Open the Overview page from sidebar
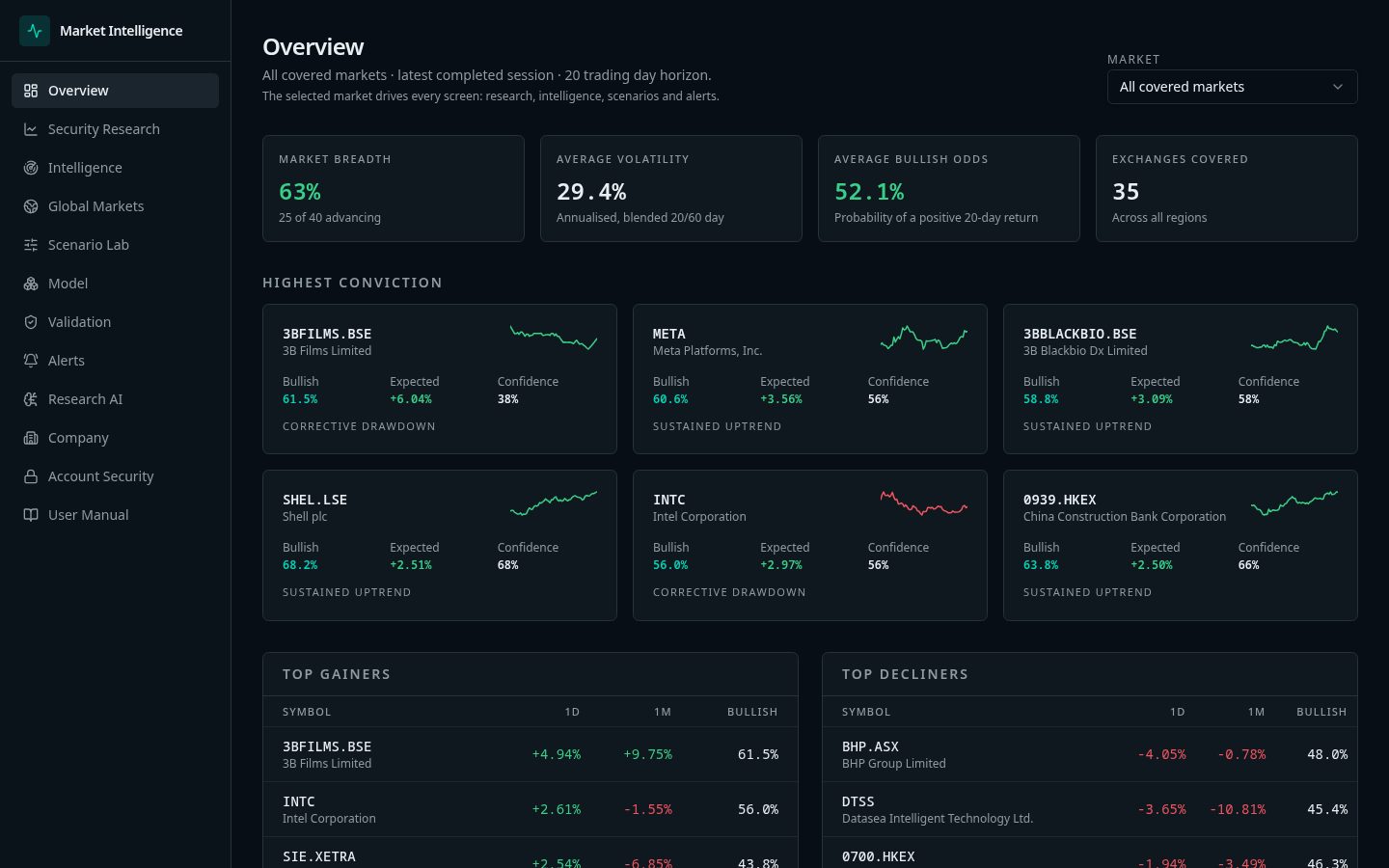Viewport: 1389px width, 868px height. point(115,91)
